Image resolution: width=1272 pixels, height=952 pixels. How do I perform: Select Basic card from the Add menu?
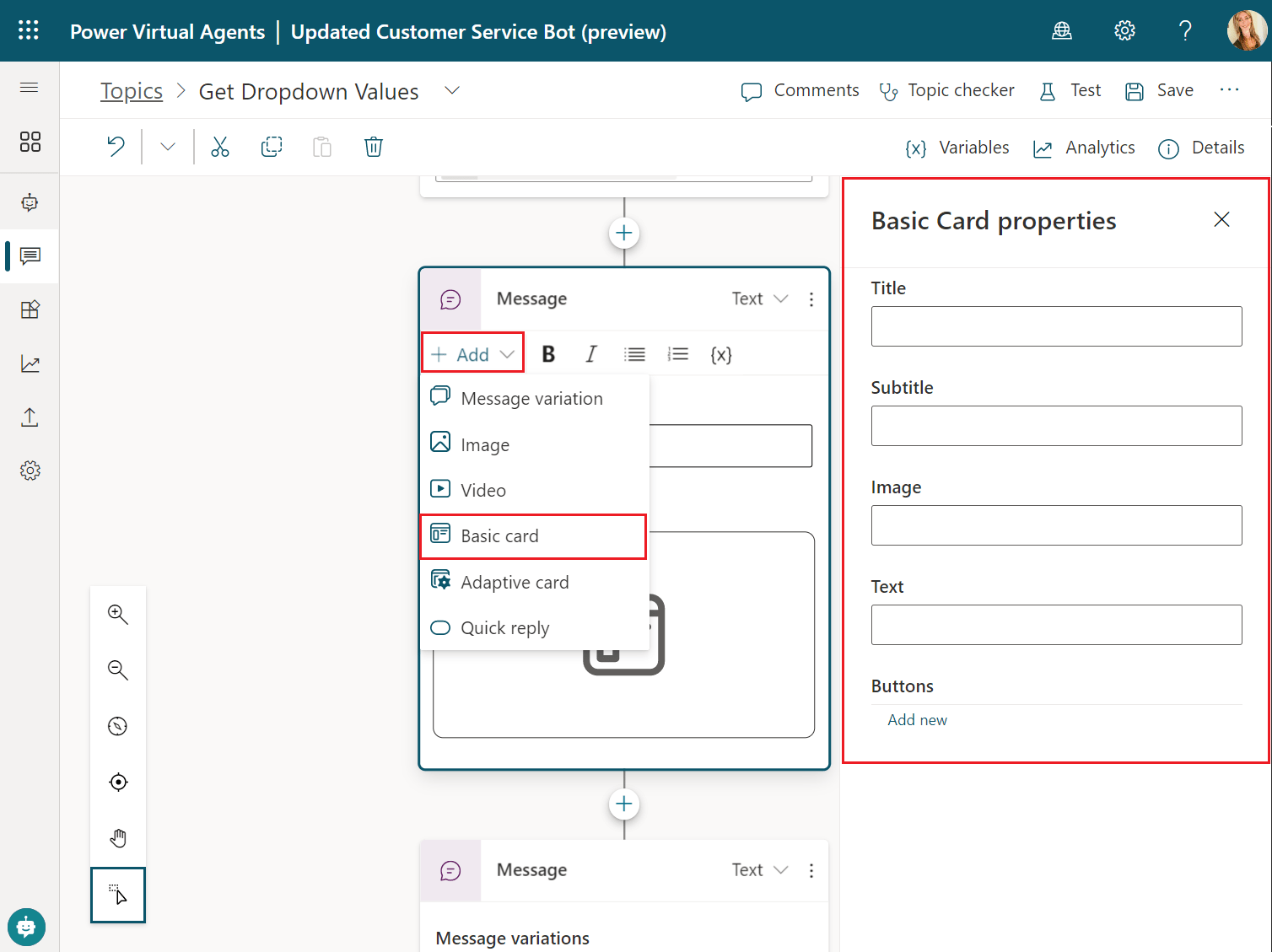(533, 536)
